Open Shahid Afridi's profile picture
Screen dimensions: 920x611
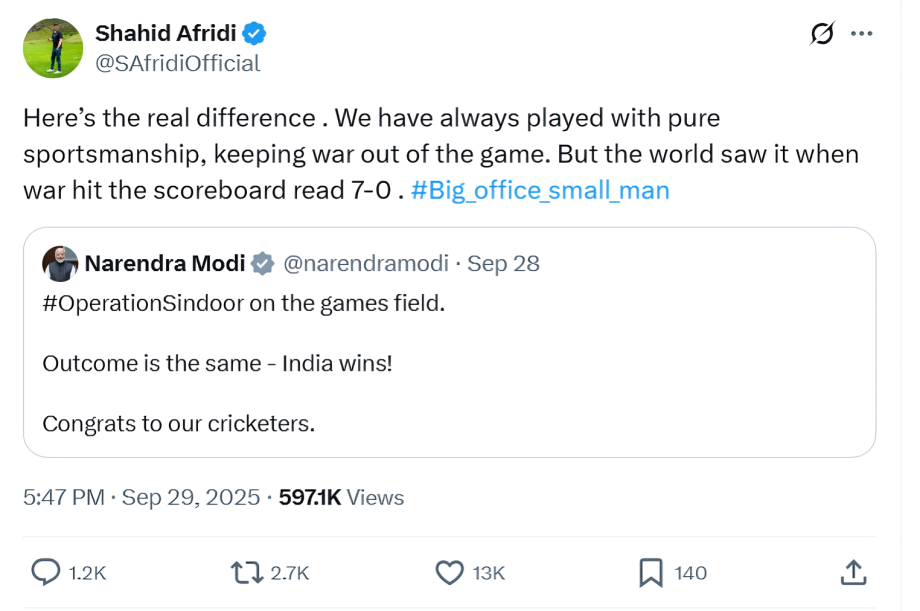click(52, 47)
